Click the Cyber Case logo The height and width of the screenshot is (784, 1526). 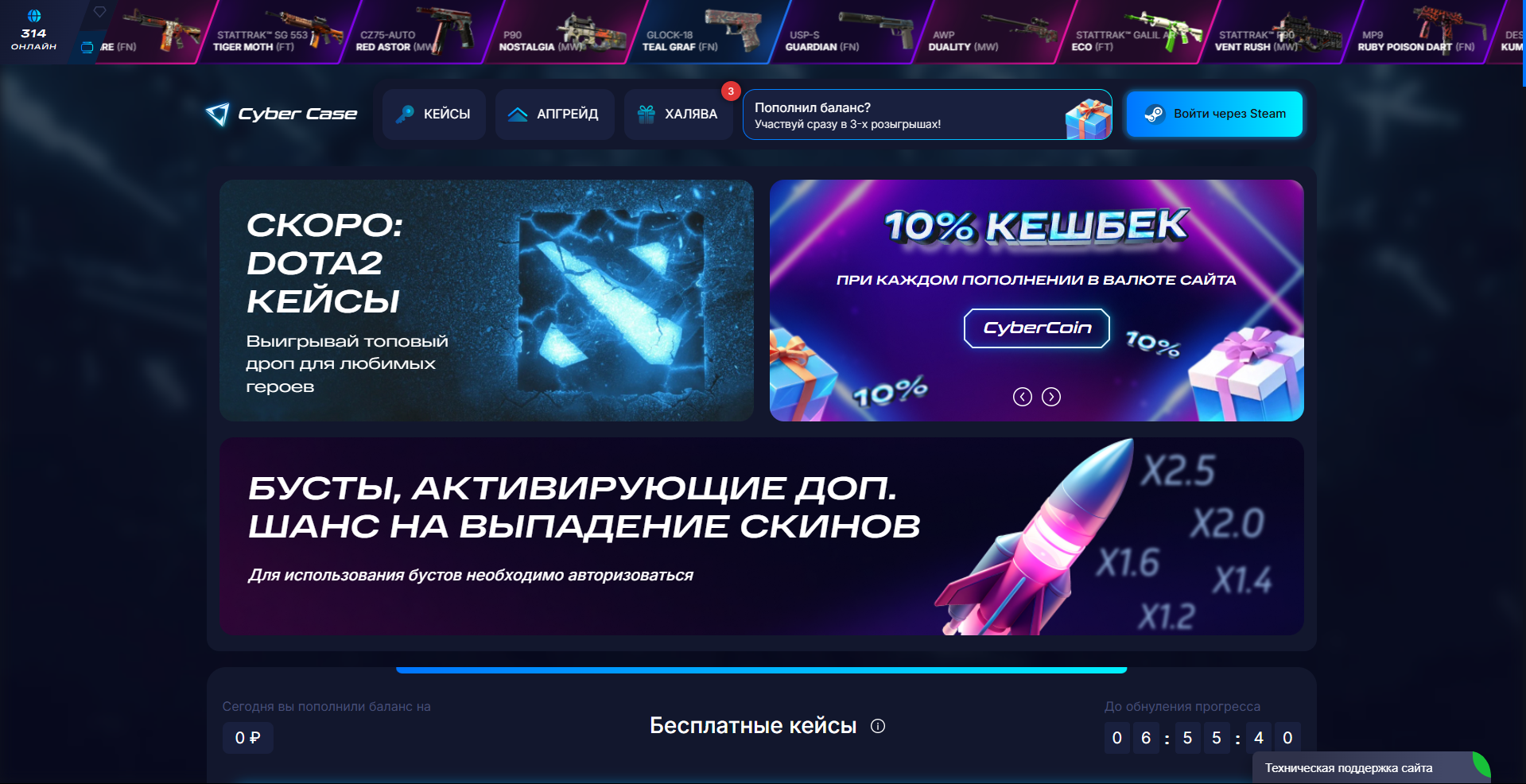282,114
